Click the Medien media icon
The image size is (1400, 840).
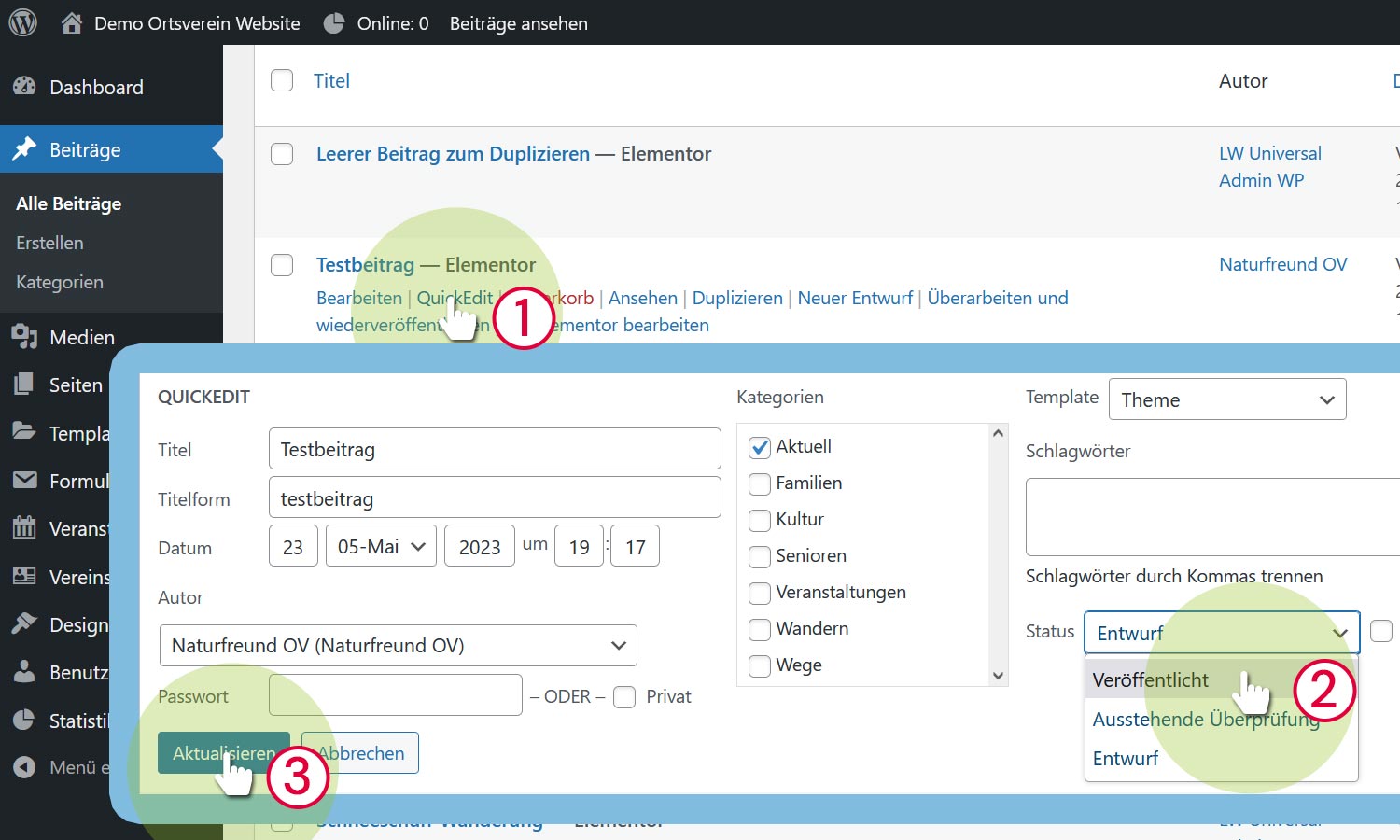[24, 337]
